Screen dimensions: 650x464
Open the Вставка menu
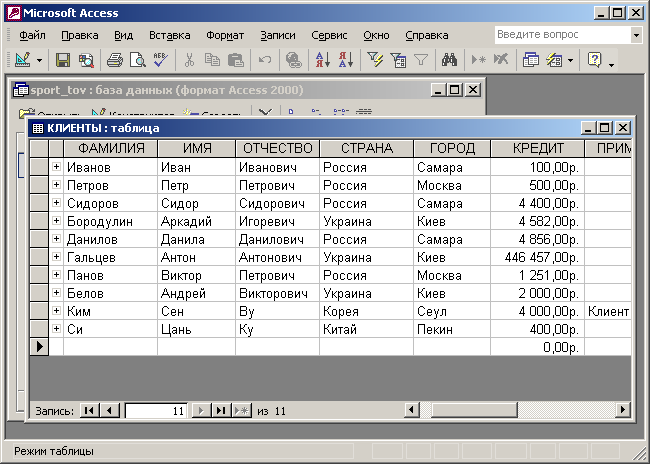click(170, 36)
